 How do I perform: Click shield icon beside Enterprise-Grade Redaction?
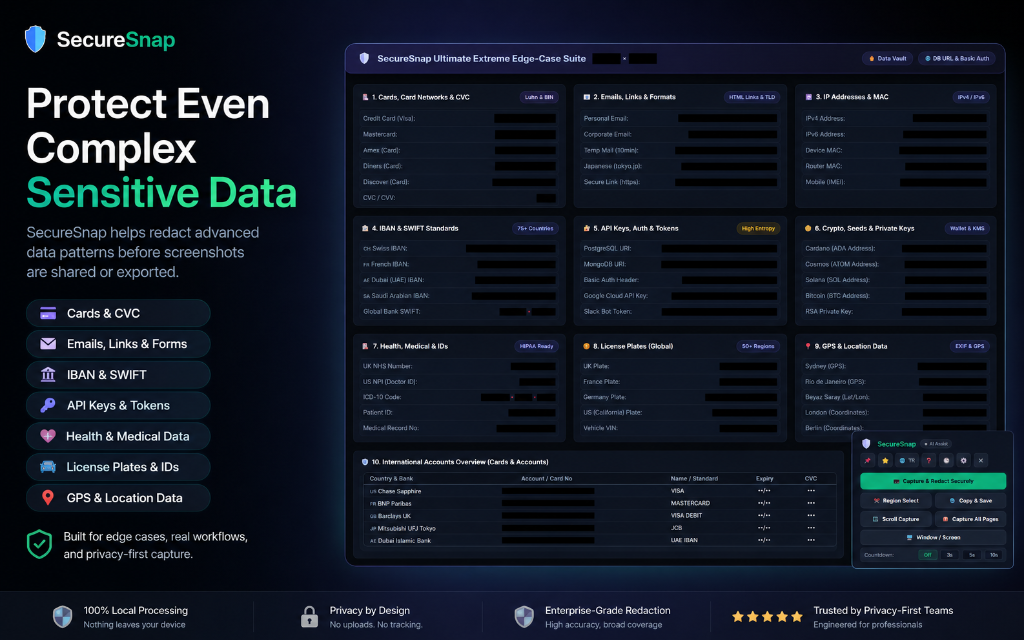pos(524,616)
